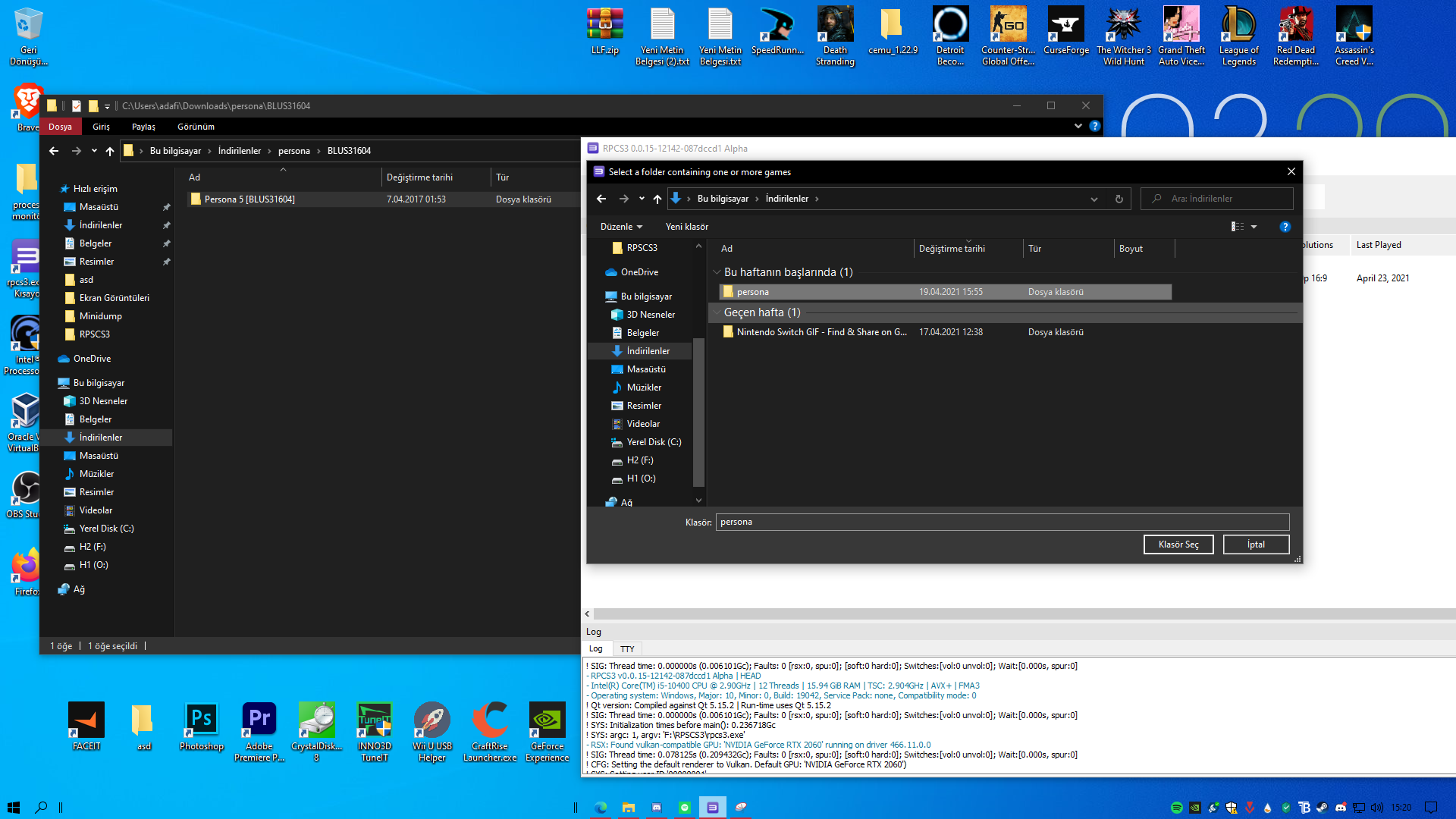Image resolution: width=1456 pixels, height=819 pixels.
Task: Launch Detroit Become Human desktop shortcut
Action: tap(950, 36)
